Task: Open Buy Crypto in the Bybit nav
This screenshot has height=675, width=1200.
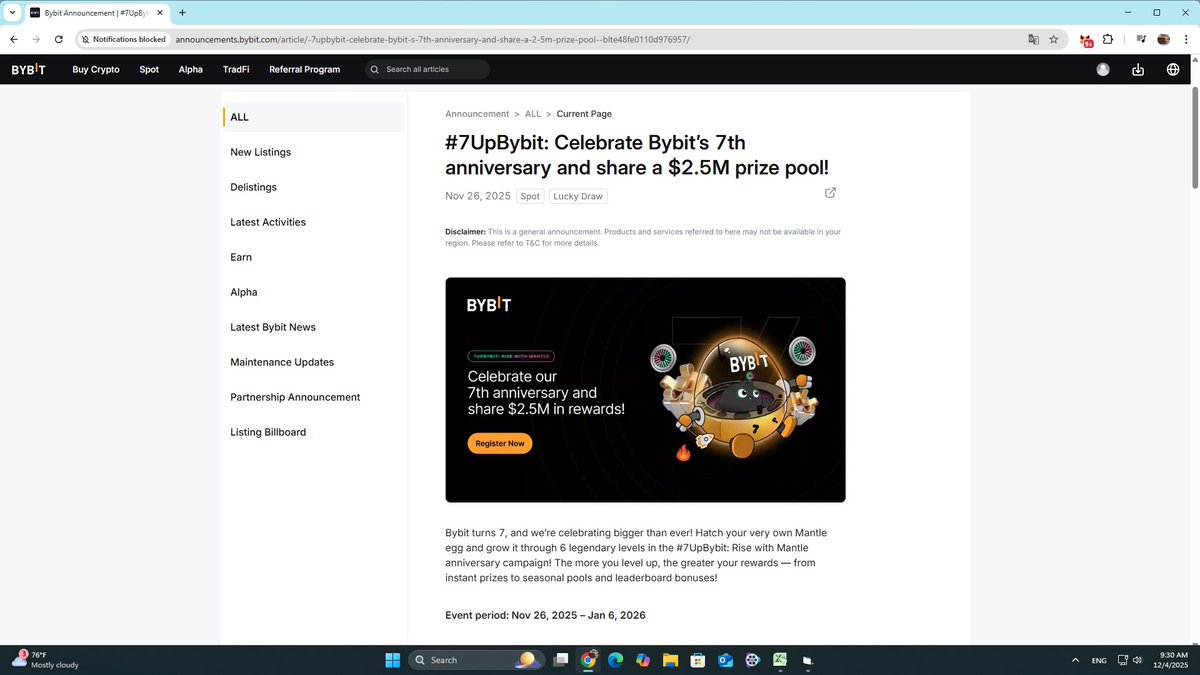Action: pos(96,70)
